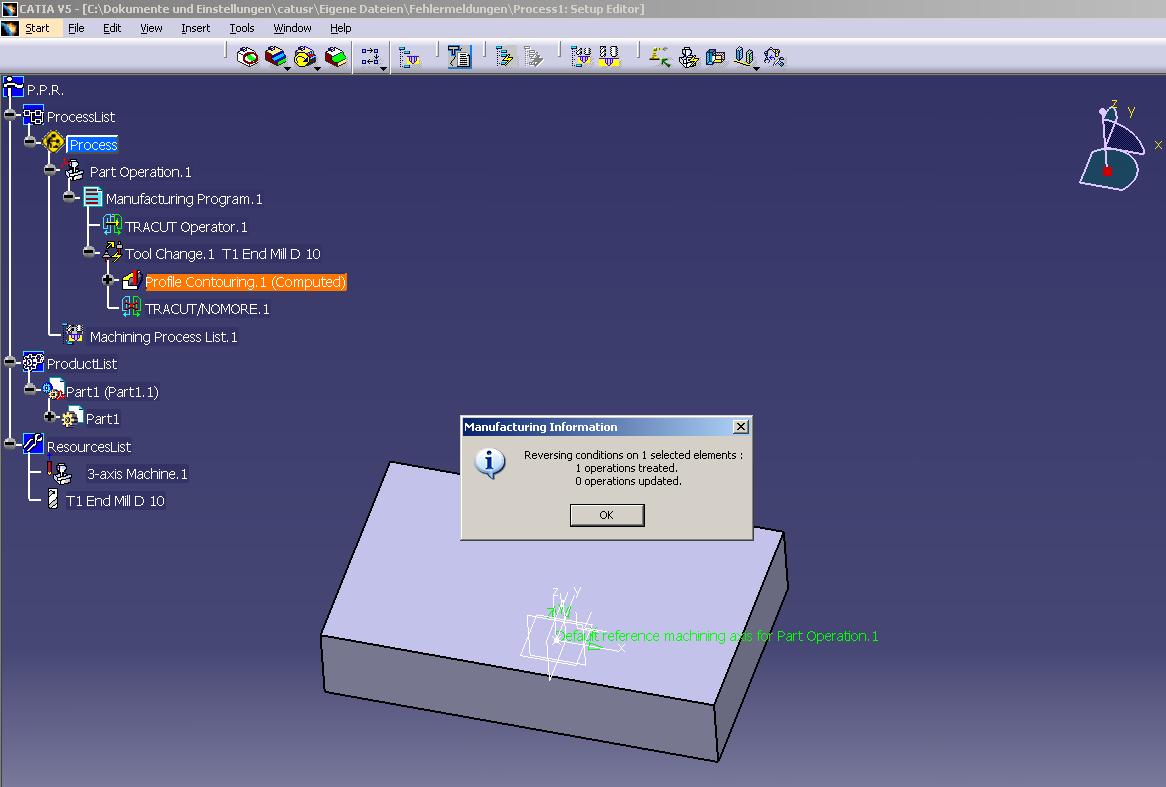Open dropdown arrow below the Facing operation icon
1166x787 pixels.
point(287,68)
